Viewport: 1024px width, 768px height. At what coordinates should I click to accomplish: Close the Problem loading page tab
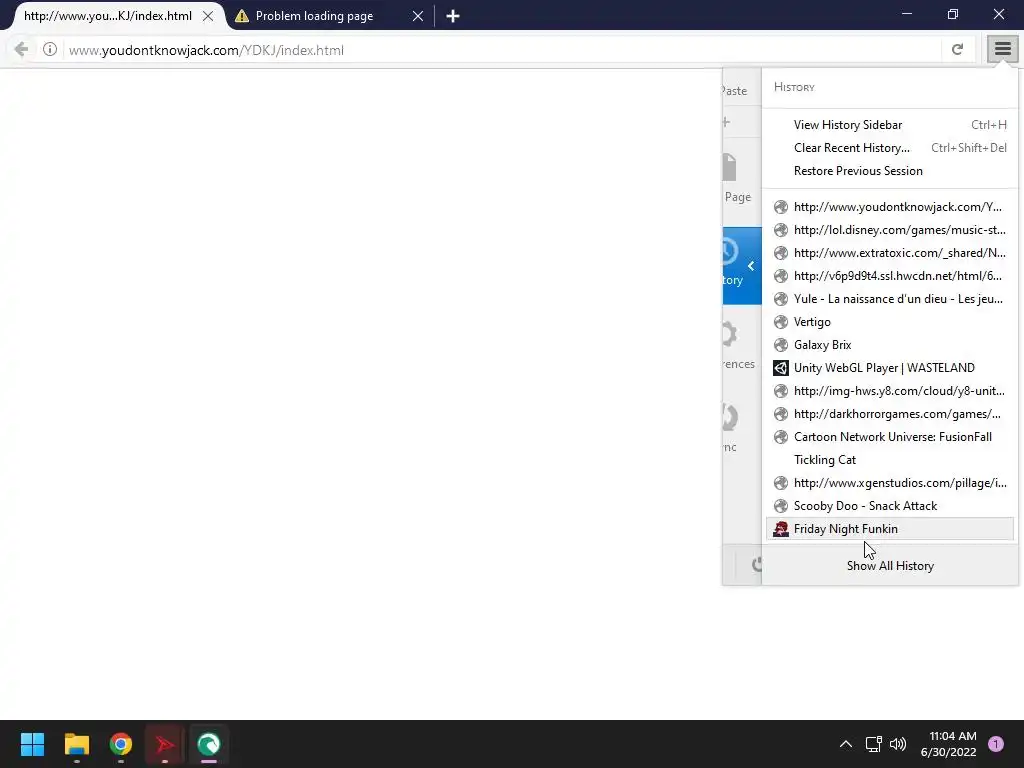(418, 16)
